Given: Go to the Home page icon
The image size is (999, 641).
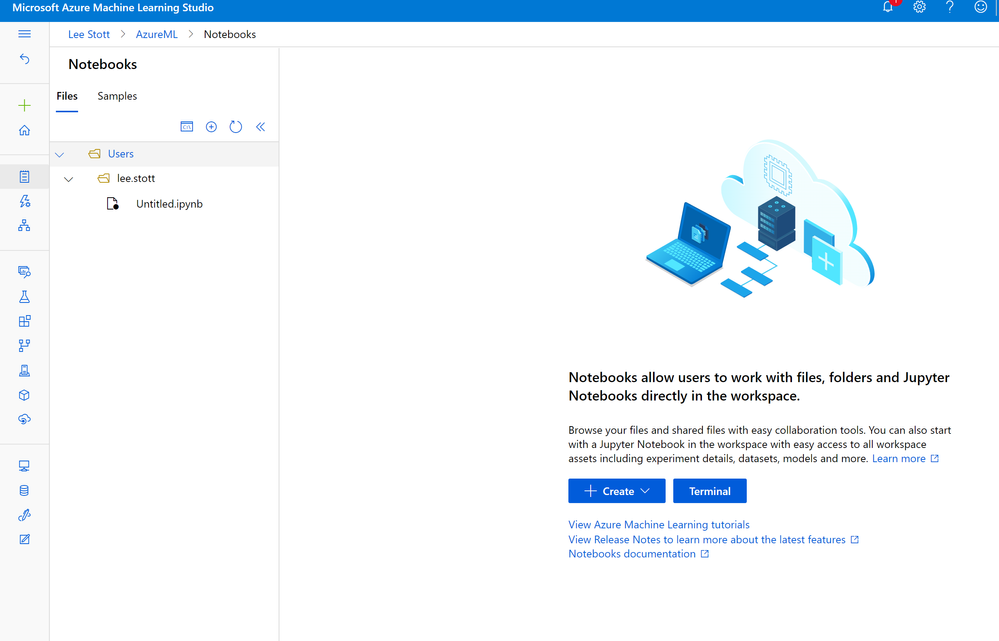Looking at the screenshot, I should 24,130.
